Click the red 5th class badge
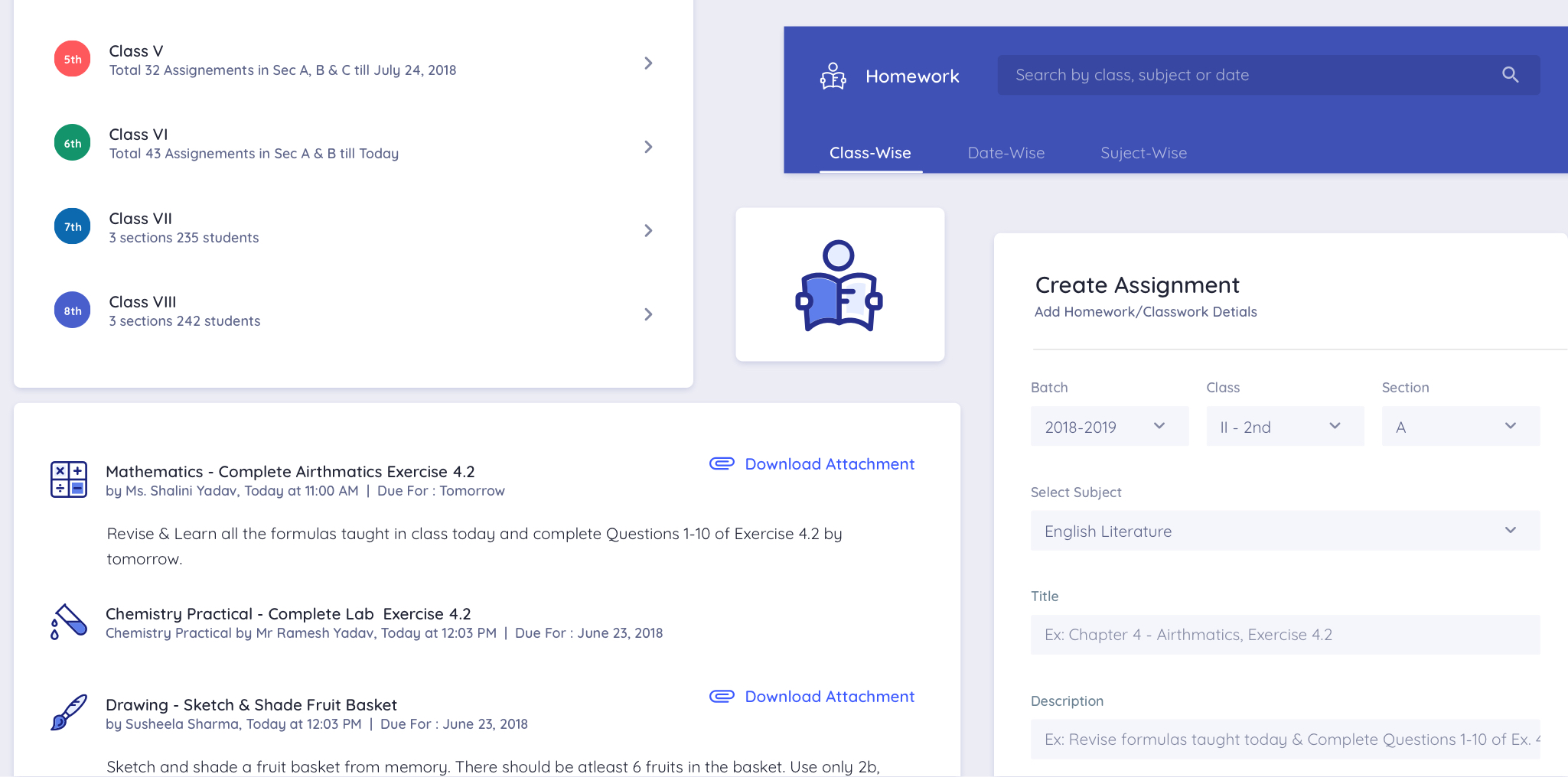 point(73,60)
